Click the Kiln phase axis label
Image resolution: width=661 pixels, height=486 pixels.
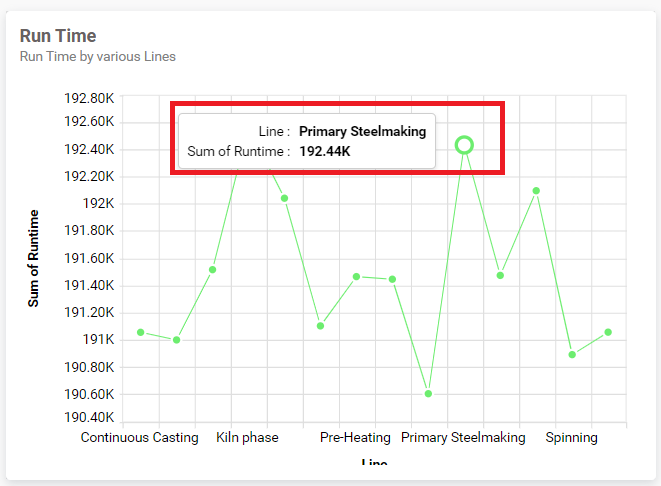247,438
